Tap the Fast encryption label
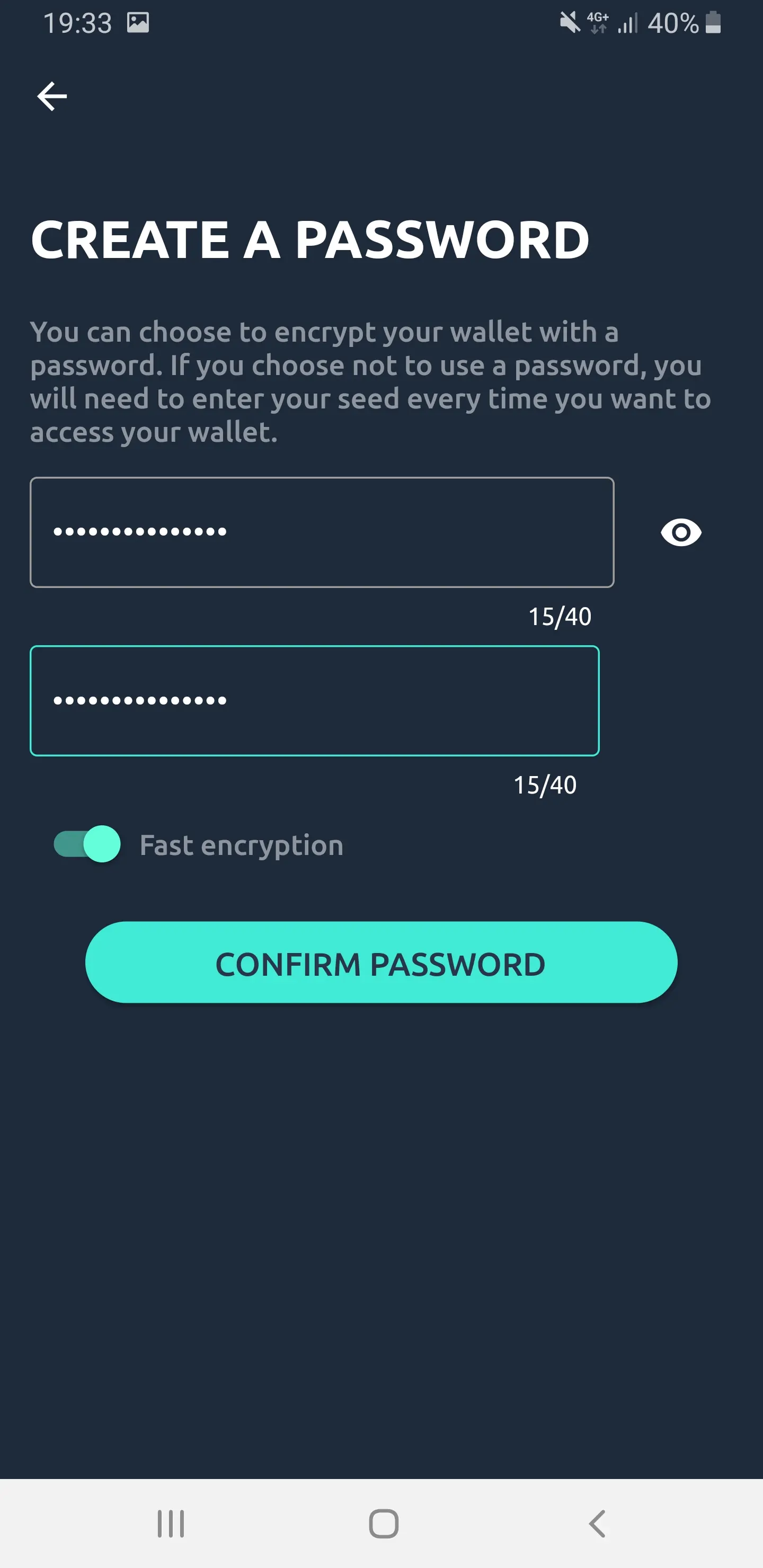This screenshot has width=763, height=1568. click(241, 844)
